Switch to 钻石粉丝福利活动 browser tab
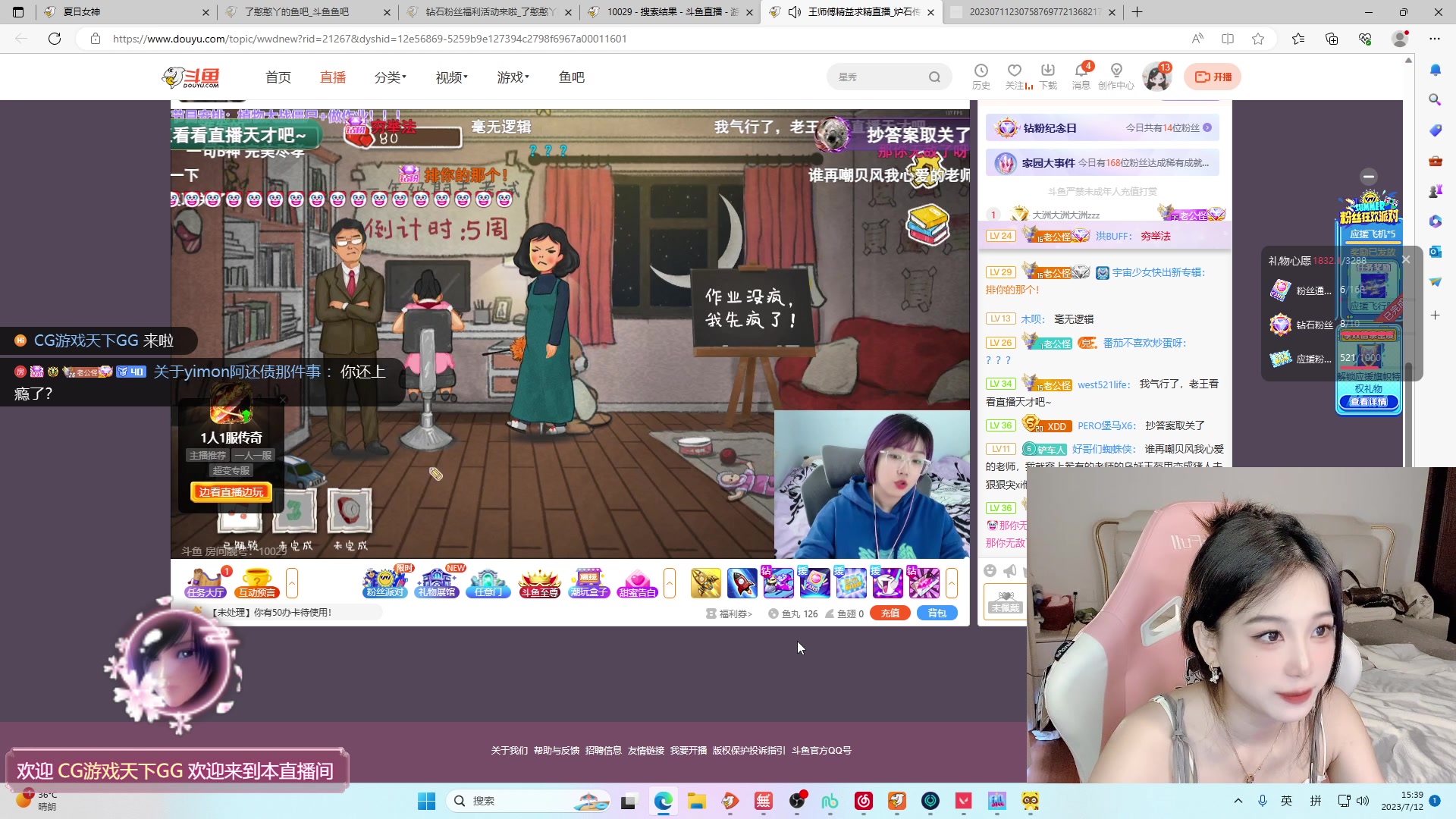 click(488, 12)
